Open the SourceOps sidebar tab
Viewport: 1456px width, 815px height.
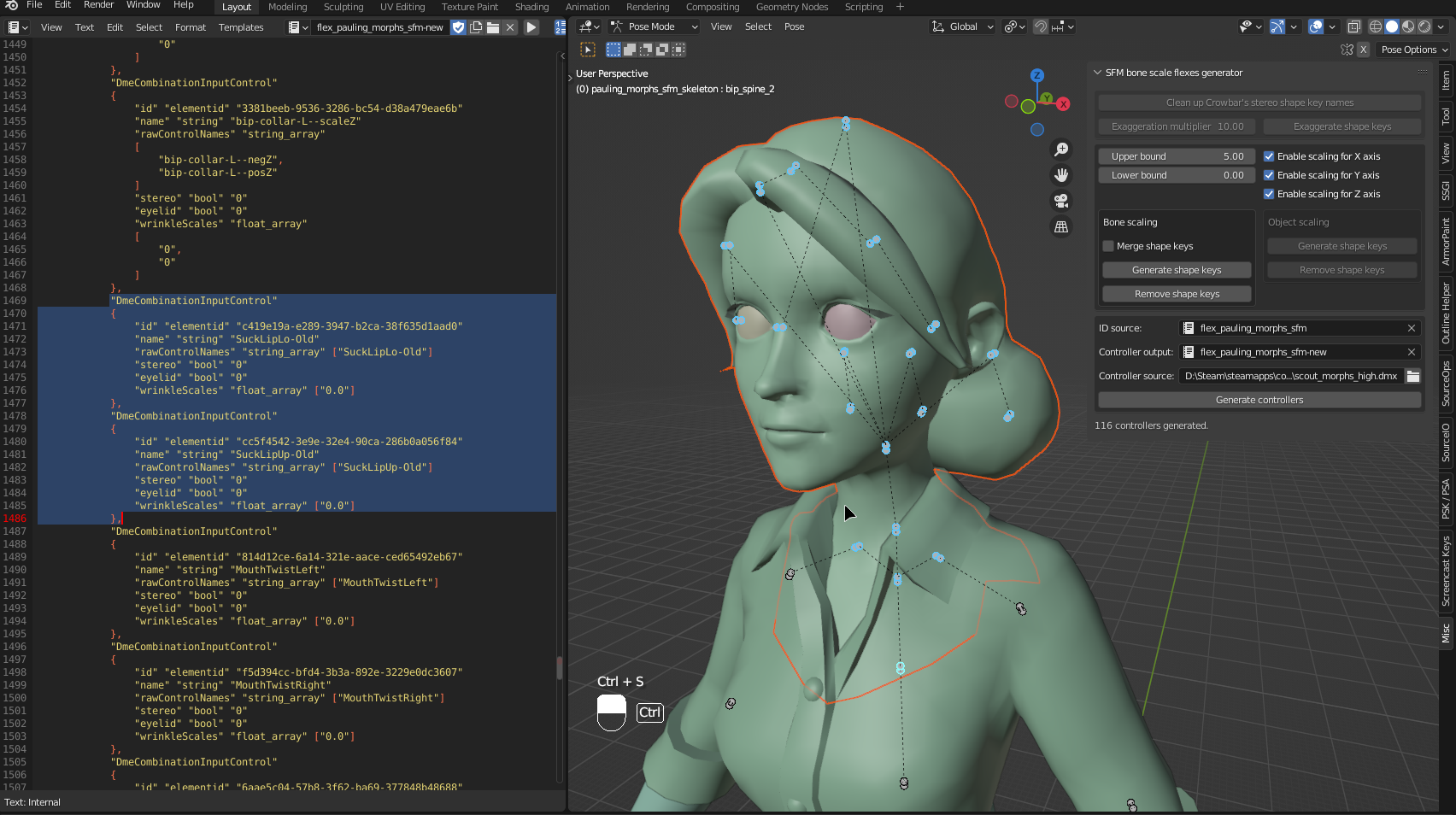(x=1446, y=384)
